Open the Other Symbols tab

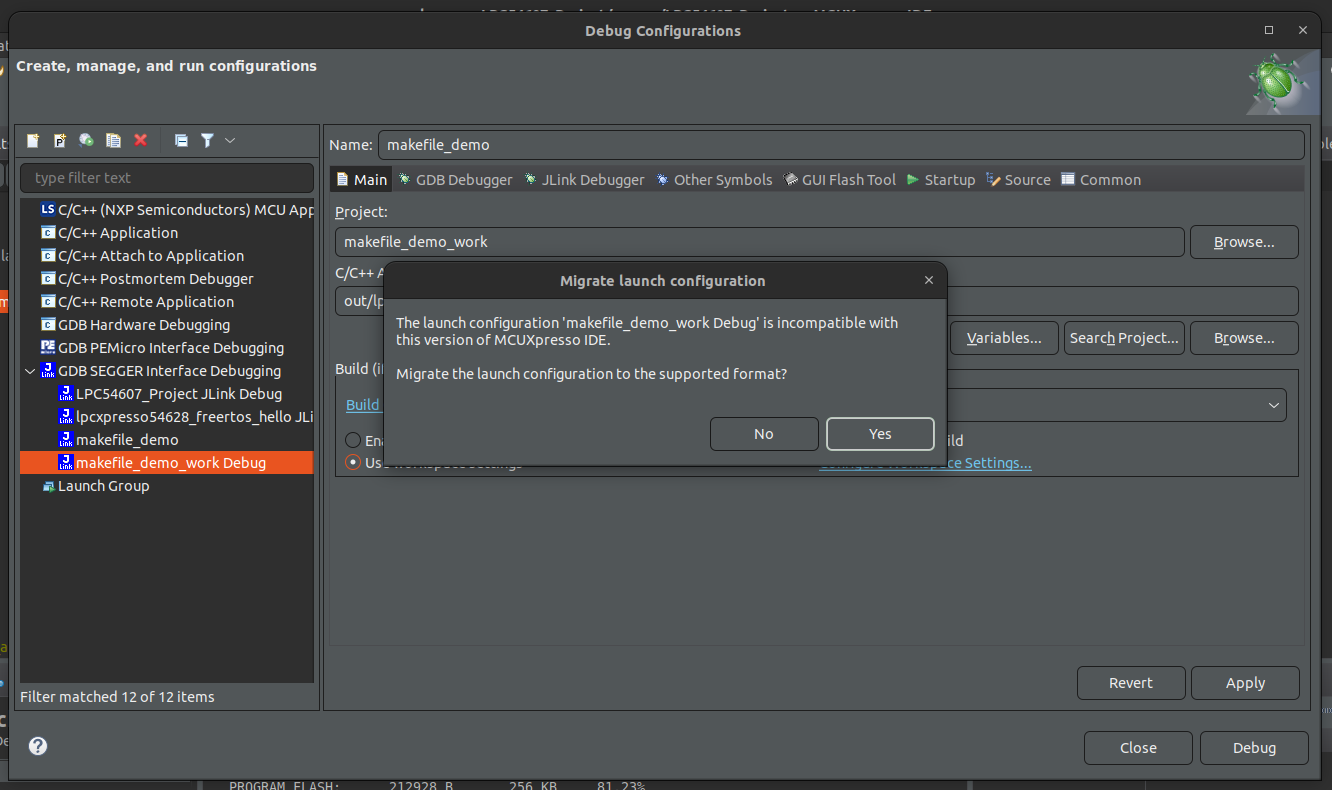(x=714, y=180)
